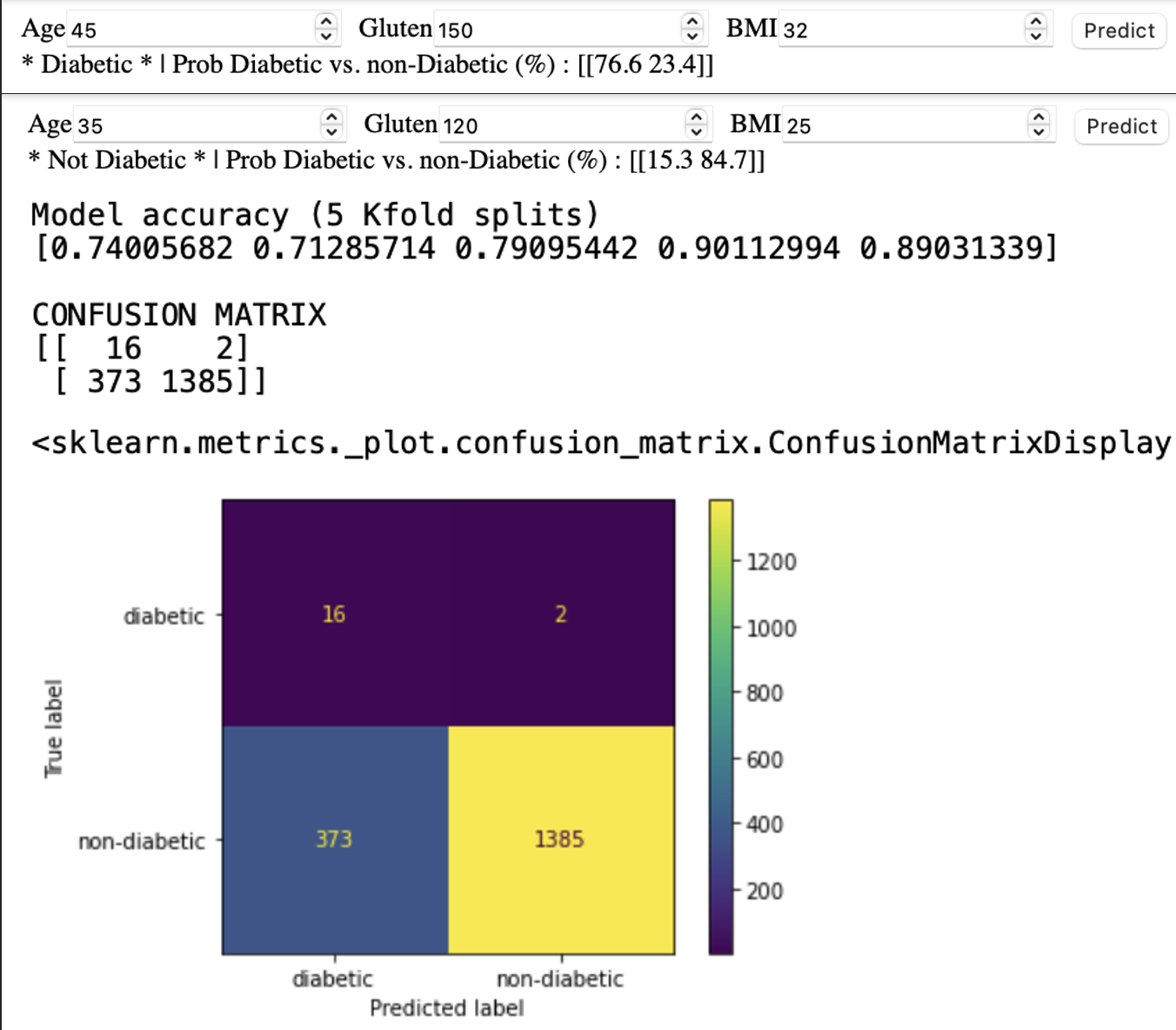Increment Gluten 150 using stepper up arrow
The width and height of the screenshot is (1176, 1030).
(692, 21)
